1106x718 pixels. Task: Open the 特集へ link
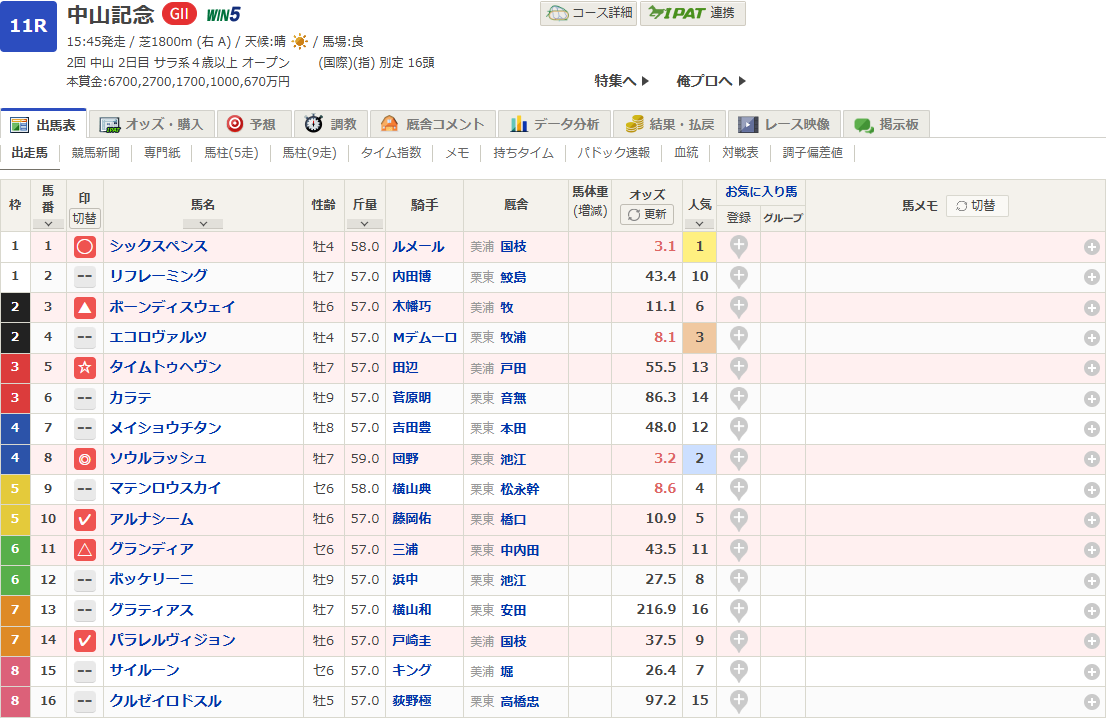coord(621,80)
